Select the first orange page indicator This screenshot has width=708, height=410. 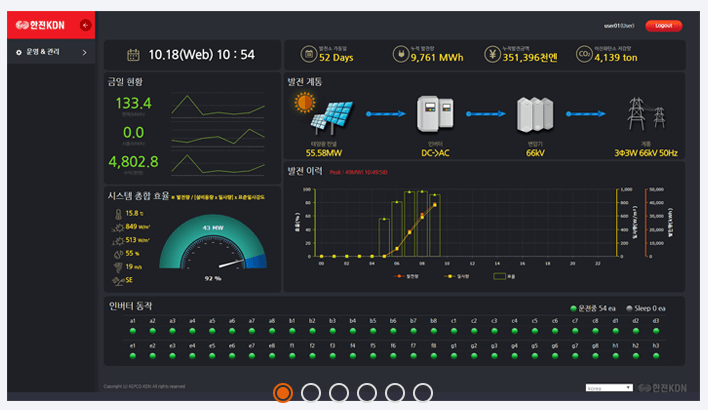[283, 393]
